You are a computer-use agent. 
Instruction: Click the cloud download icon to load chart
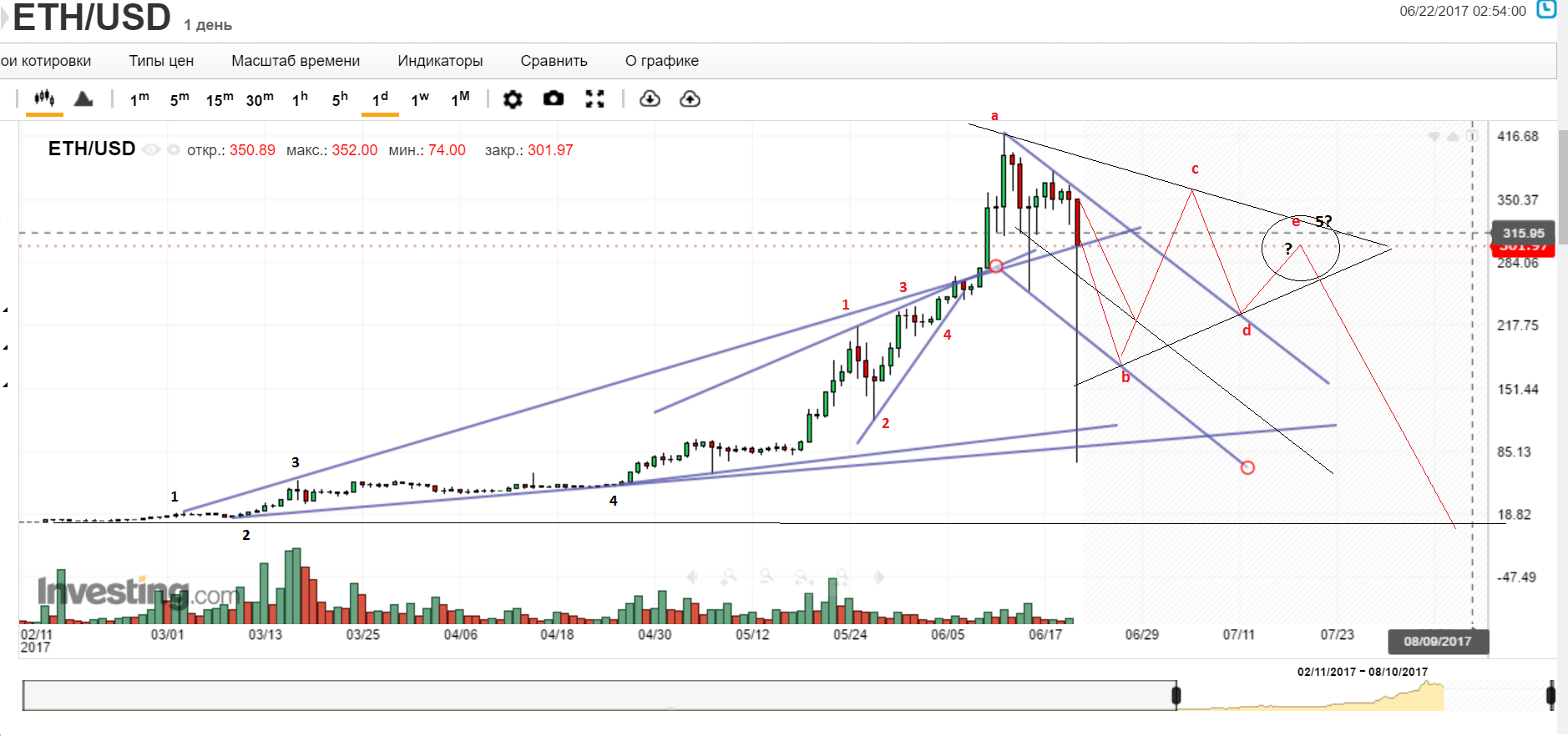(x=650, y=99)
